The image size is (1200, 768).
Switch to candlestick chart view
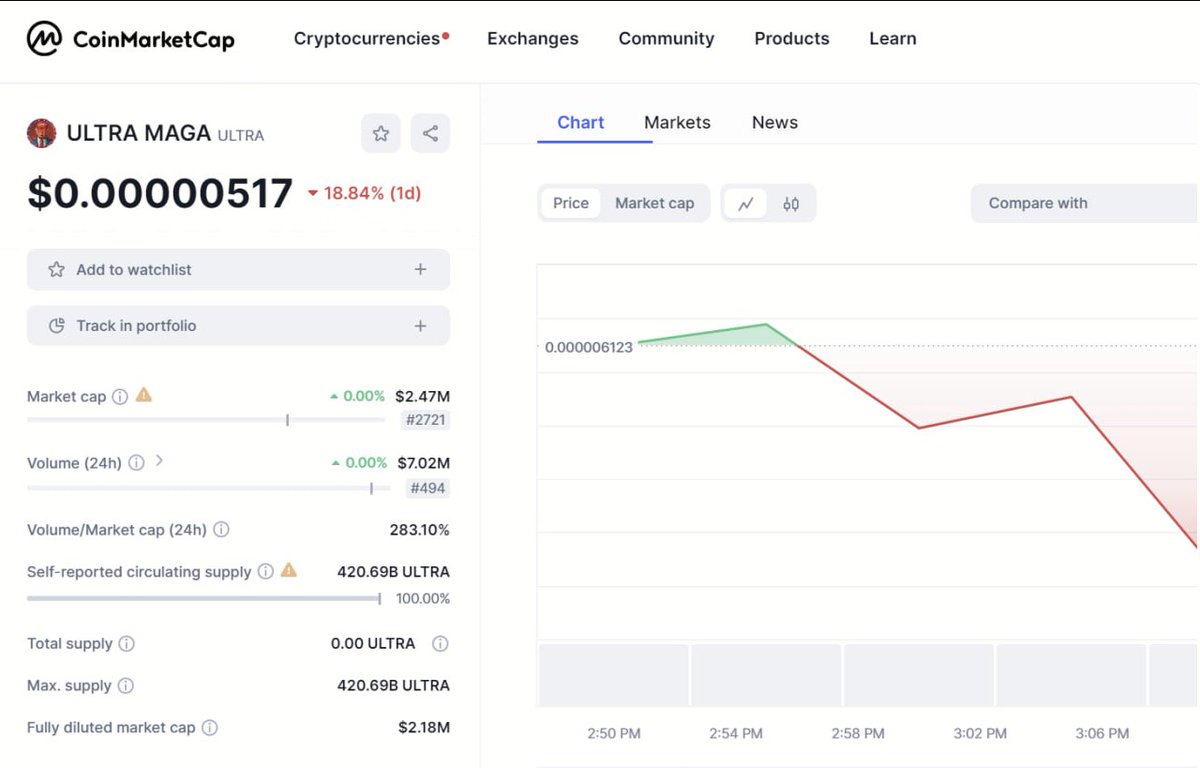[791, 203]
